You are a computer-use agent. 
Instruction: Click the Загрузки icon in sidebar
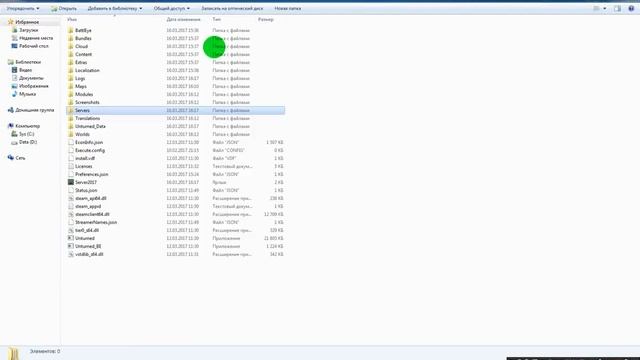point(15,30)
